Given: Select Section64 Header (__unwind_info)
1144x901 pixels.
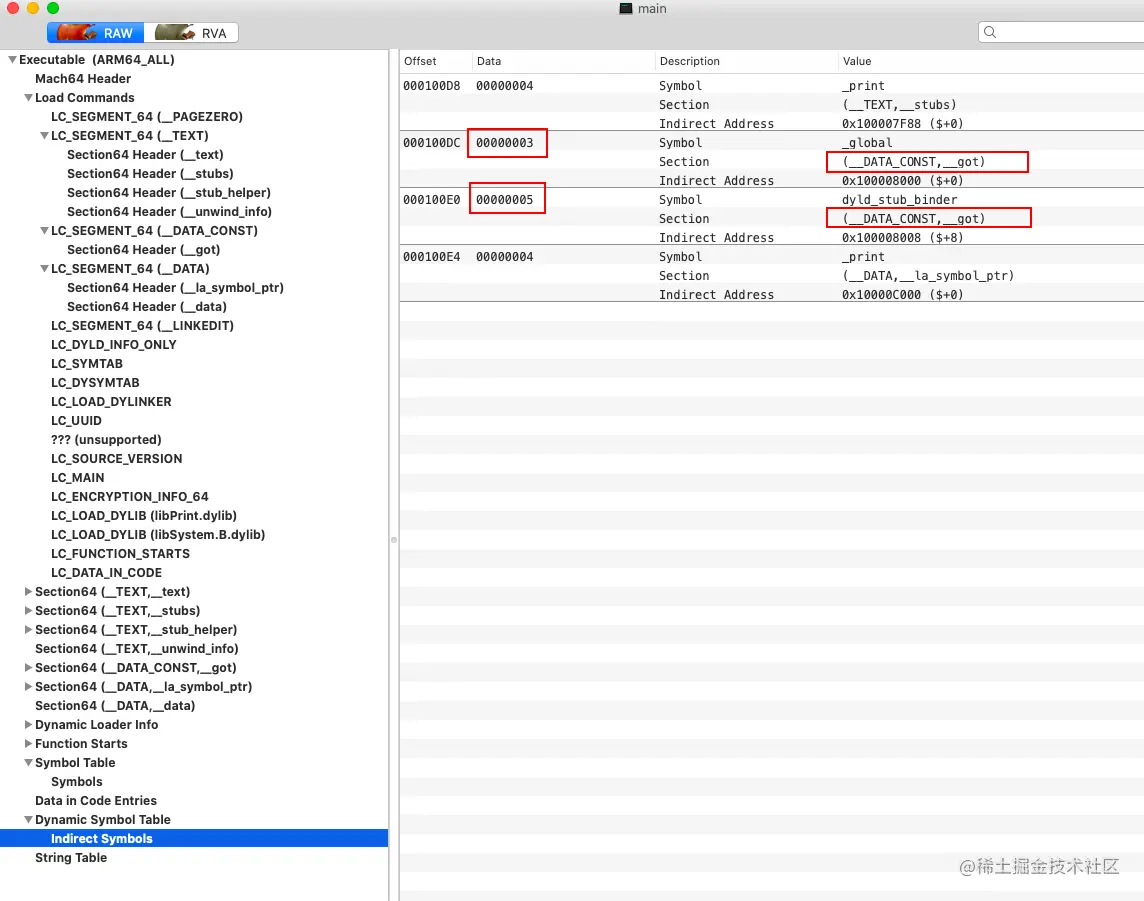Looking at the screenshot, I should coord(169,212).
